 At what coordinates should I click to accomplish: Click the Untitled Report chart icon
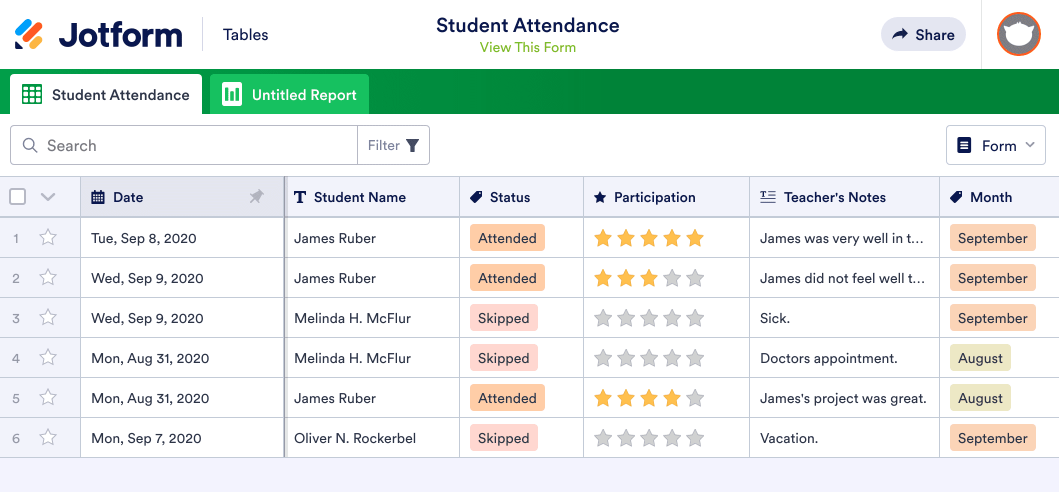point(232,95)
